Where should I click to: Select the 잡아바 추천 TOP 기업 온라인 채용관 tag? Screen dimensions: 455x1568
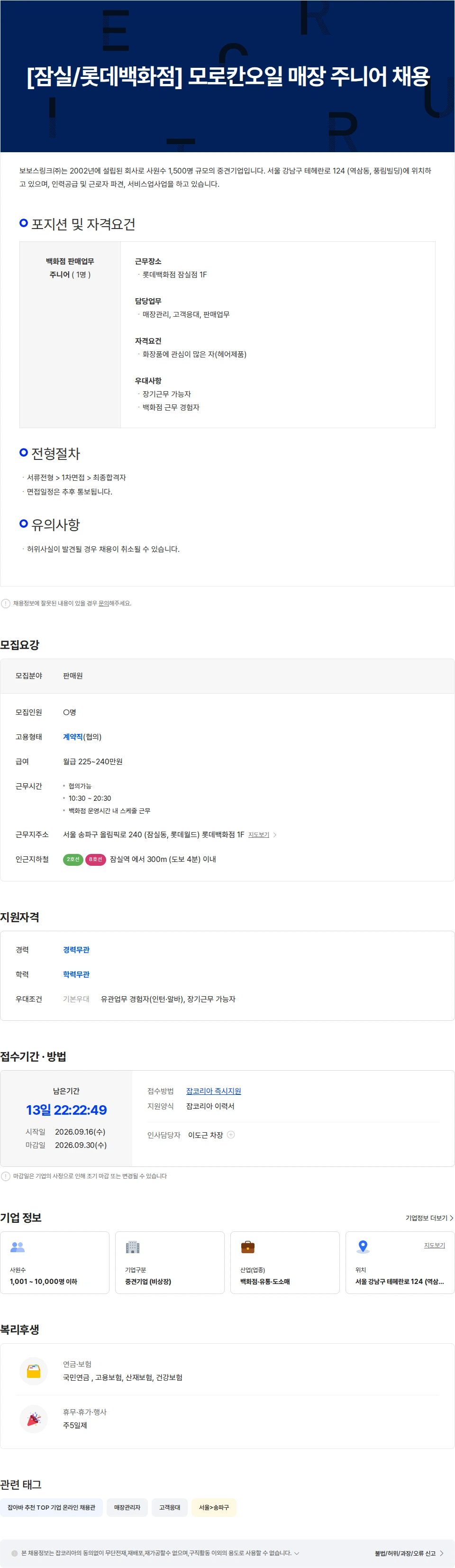pos(52,1507)
